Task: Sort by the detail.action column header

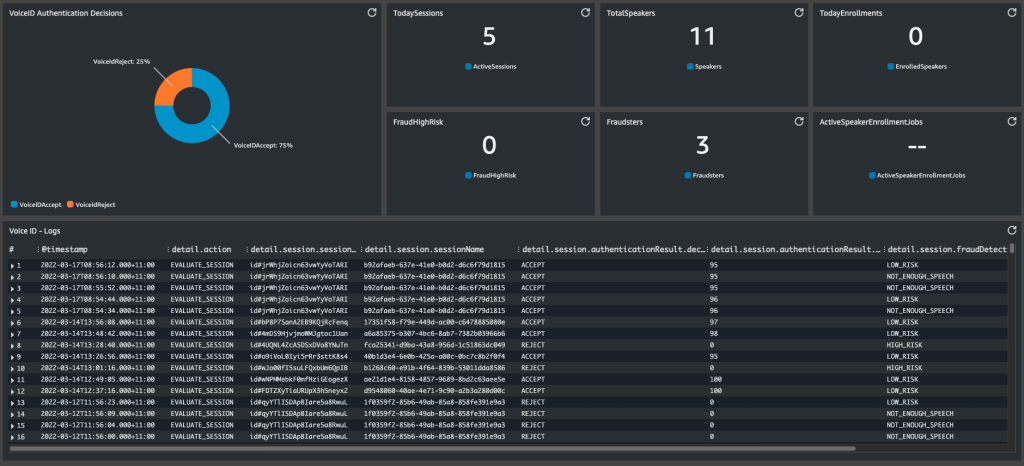Action: [x=201, y=249]
